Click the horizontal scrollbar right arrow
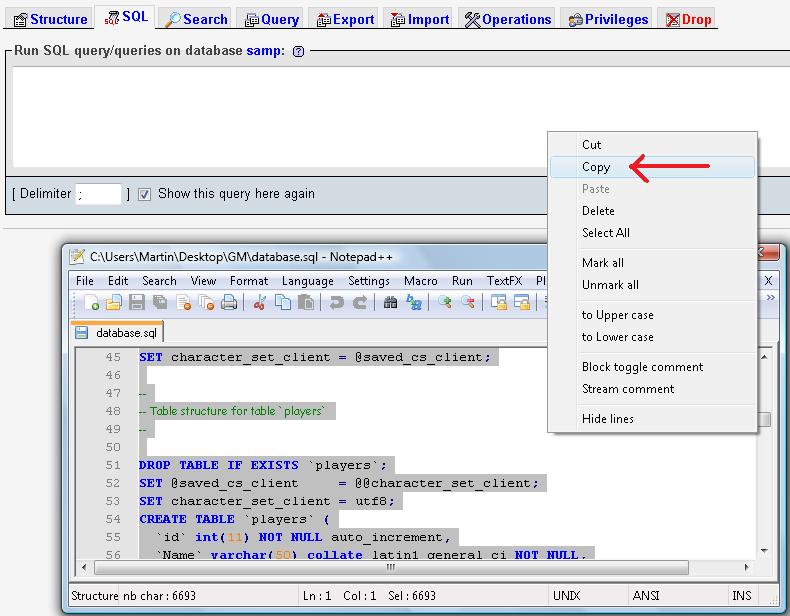This screenshot has height=616, width=790. [x=746, y=567]
